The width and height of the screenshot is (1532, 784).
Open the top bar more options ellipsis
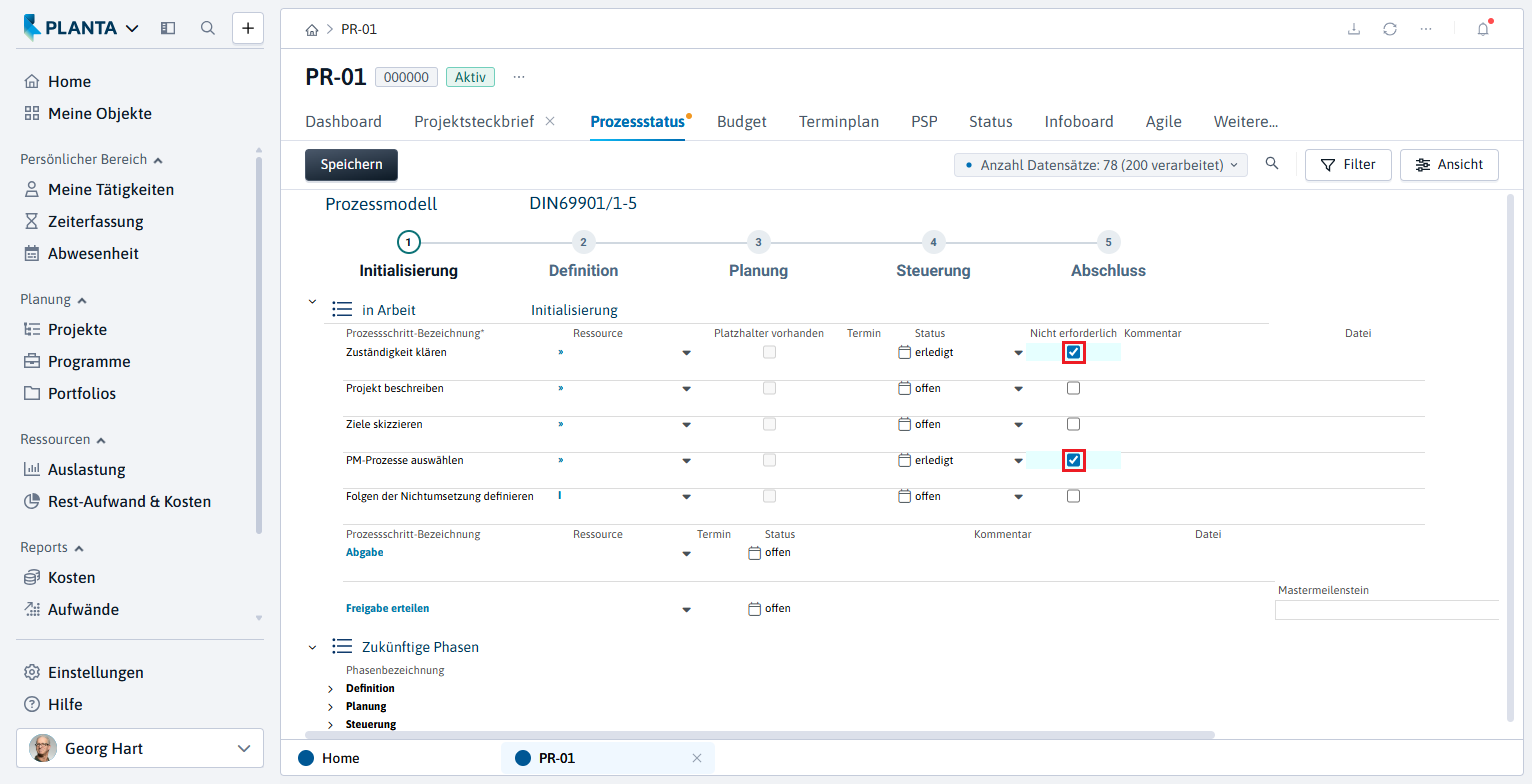(1426, 29)
